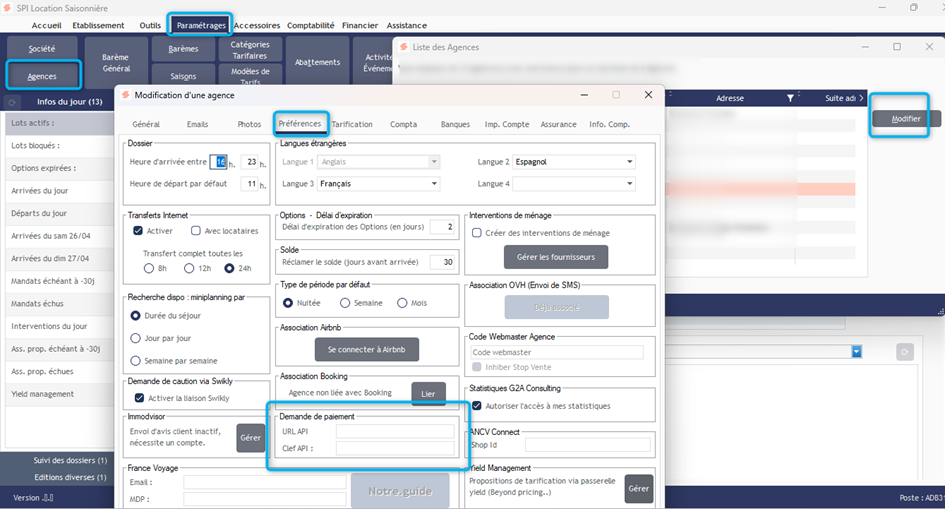Click the filter icon in Adresse column
945x509 pixels.
click(x=790, y=98)
